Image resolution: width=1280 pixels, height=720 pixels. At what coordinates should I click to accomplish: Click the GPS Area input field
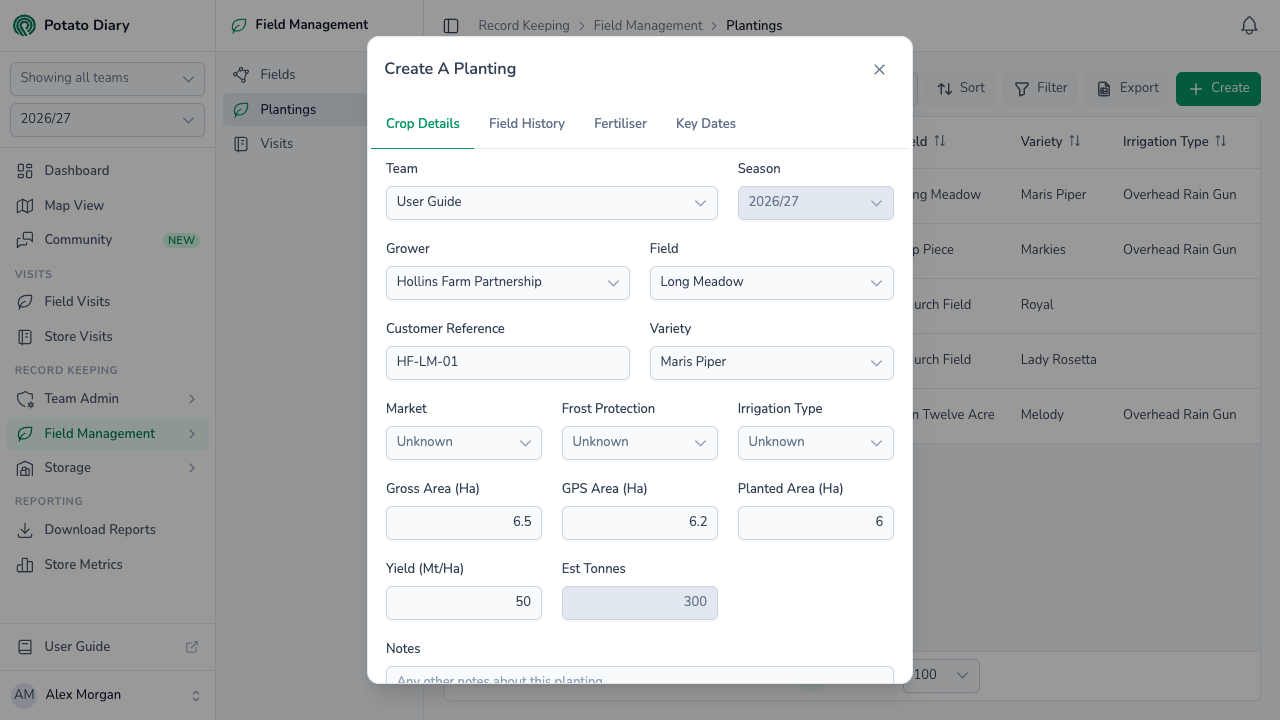[640, 523]
